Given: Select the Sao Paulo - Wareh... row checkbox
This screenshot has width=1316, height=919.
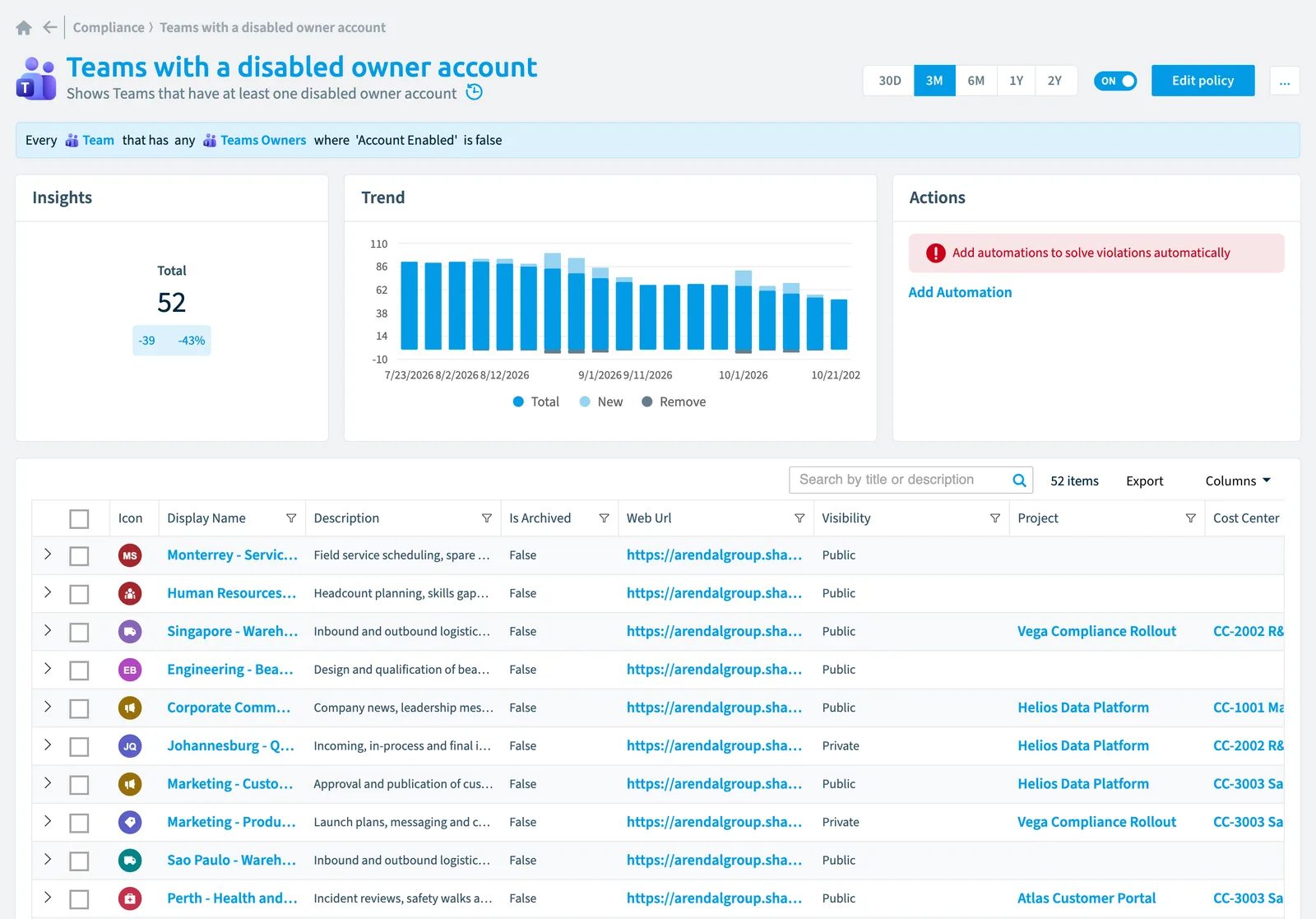Looking at the screenshot, I should pyautogui.click(x=79, y=861).
